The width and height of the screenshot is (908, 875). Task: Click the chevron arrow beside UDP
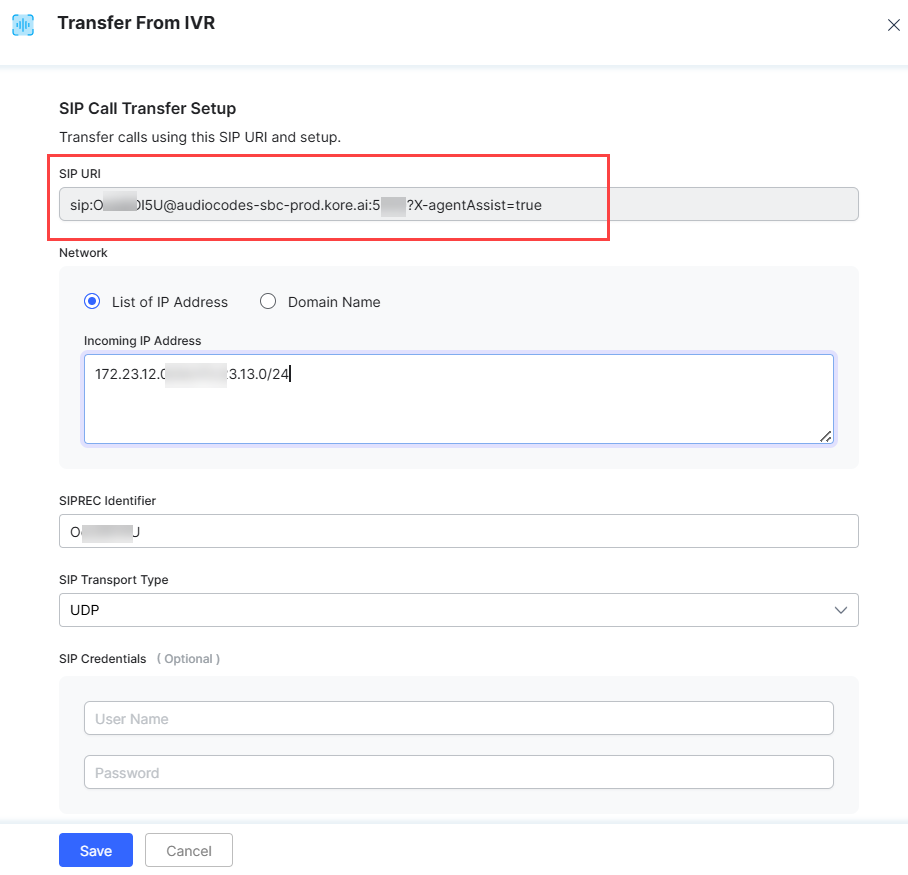(840, 610)
